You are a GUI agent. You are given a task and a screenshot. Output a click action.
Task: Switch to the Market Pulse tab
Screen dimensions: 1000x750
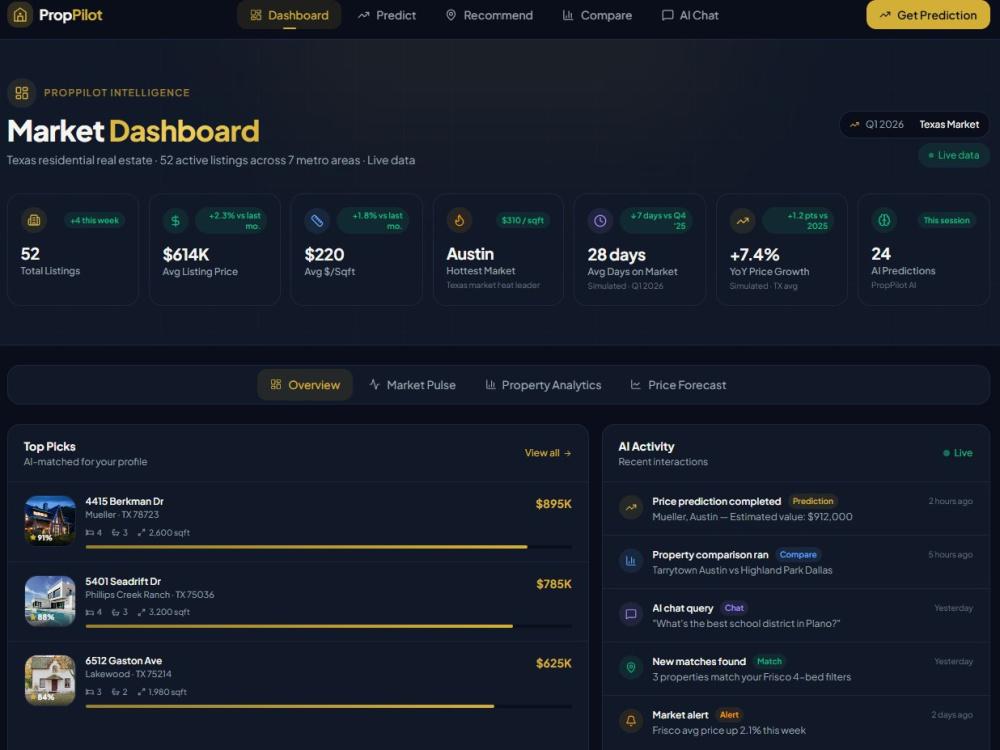pos(412,385)
